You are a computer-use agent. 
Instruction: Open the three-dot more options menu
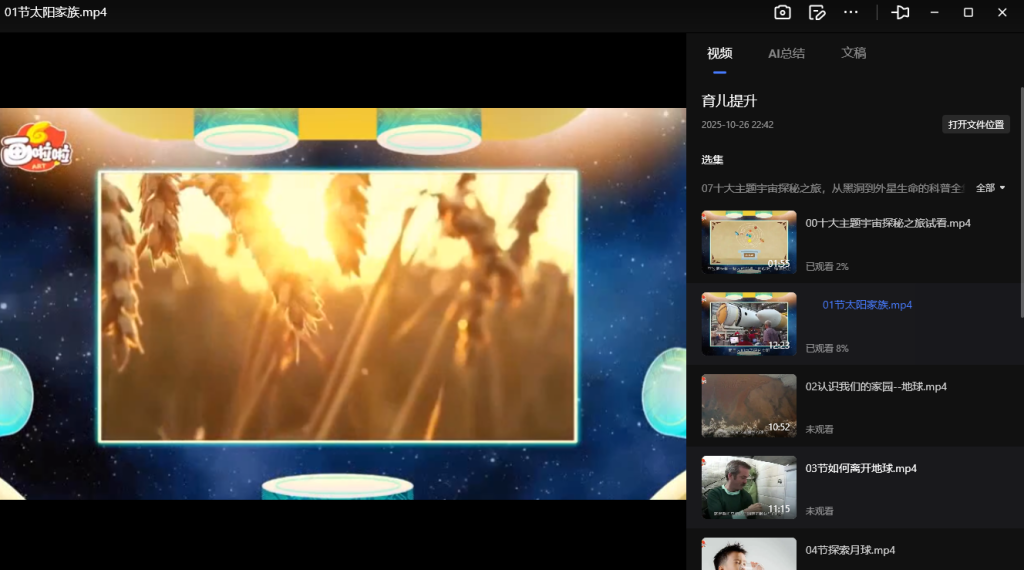tap(851, 12)
